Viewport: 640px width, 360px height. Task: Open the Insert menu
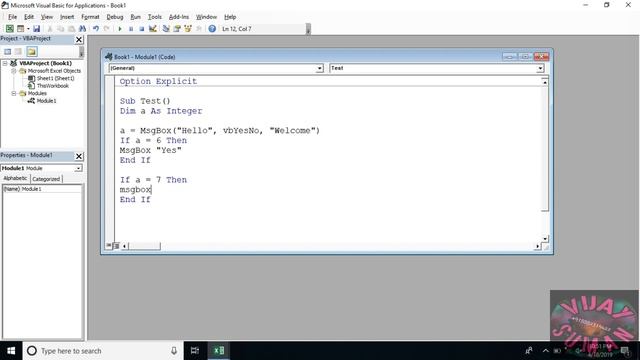pos(67,17)
